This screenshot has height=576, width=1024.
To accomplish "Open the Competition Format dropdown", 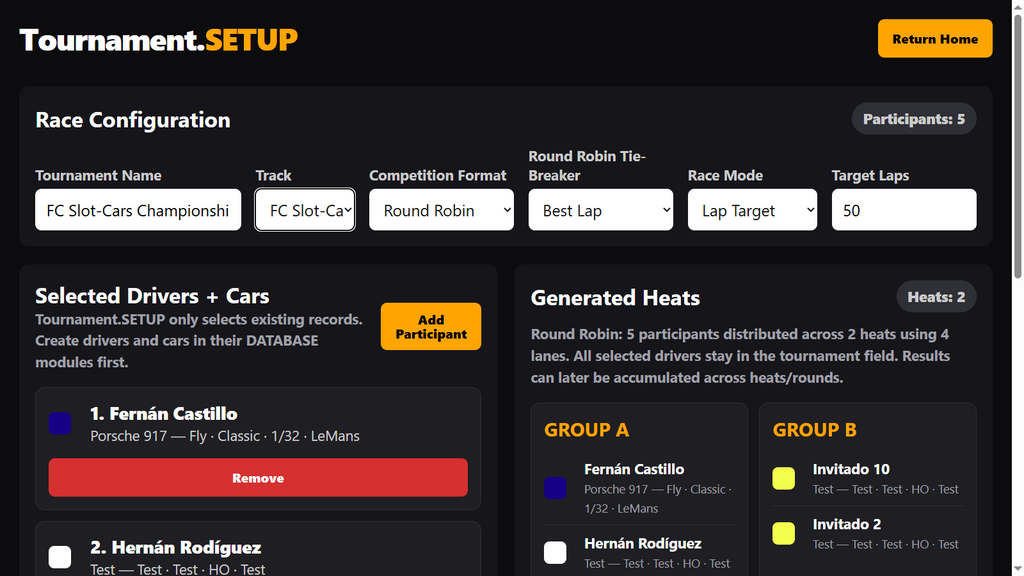I will [x=441, y=210].
